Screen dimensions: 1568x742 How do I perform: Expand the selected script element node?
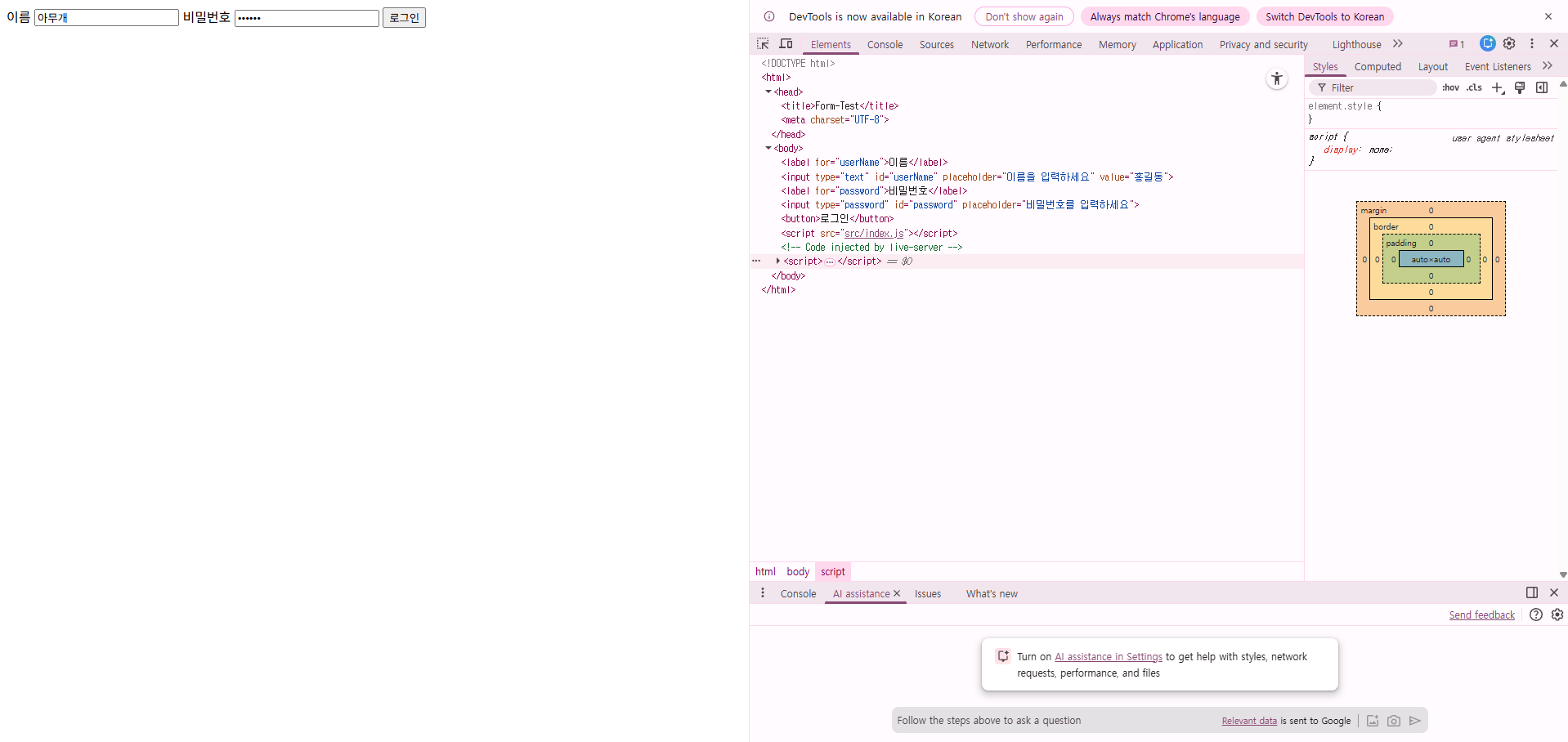(x=777, y=261)
